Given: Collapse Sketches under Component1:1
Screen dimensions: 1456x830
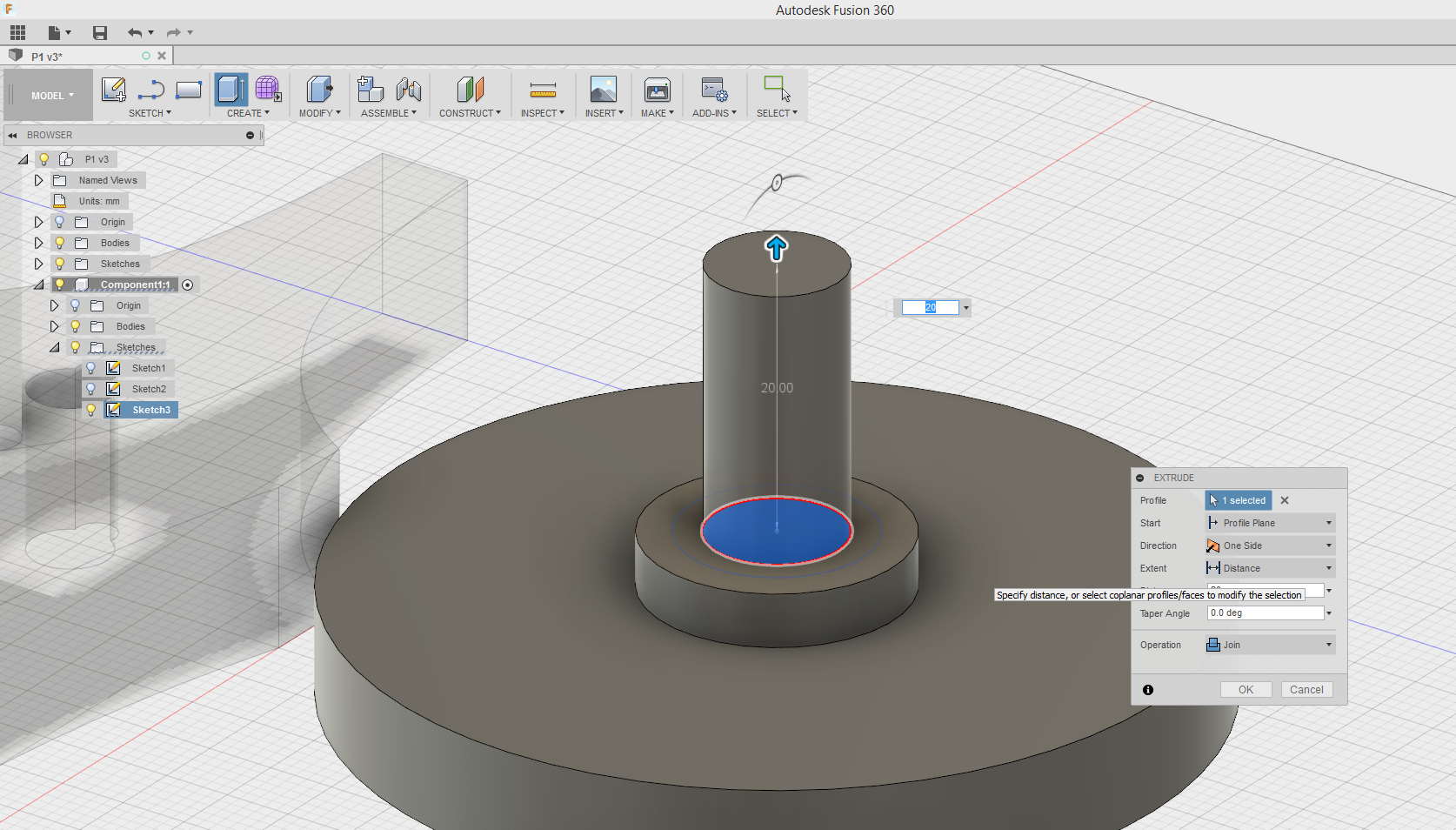Looking at the screenshot, I should pos(54,347).
